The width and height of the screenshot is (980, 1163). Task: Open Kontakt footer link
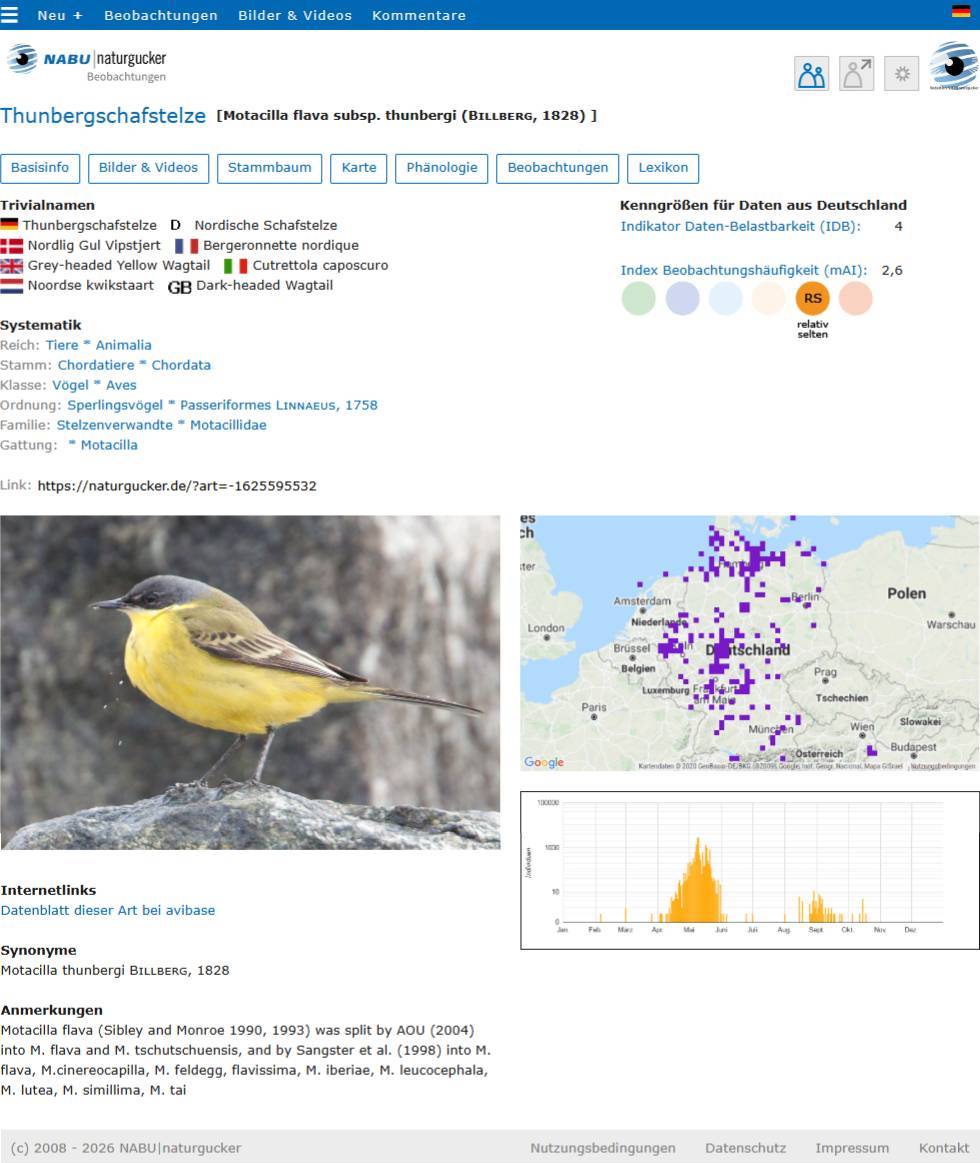pyautogui.click(x=944, y=1148)
